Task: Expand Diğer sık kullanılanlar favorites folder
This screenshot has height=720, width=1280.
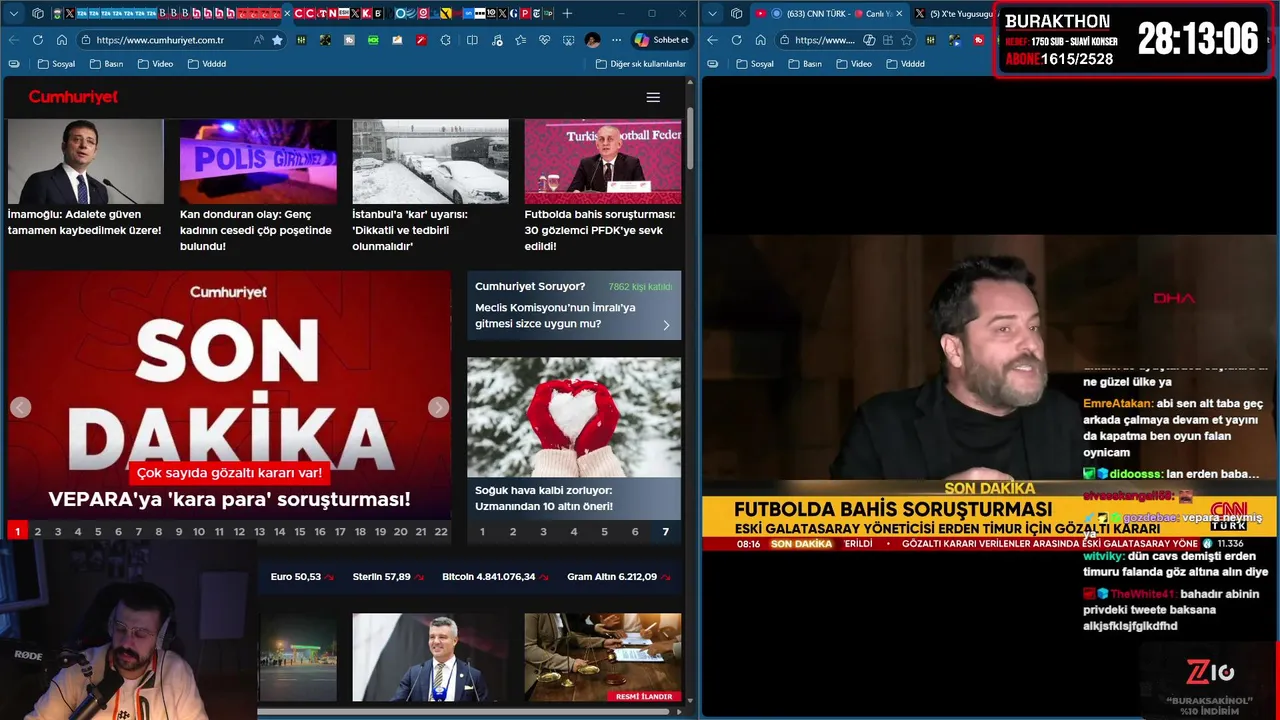Action: coord(640,63)
